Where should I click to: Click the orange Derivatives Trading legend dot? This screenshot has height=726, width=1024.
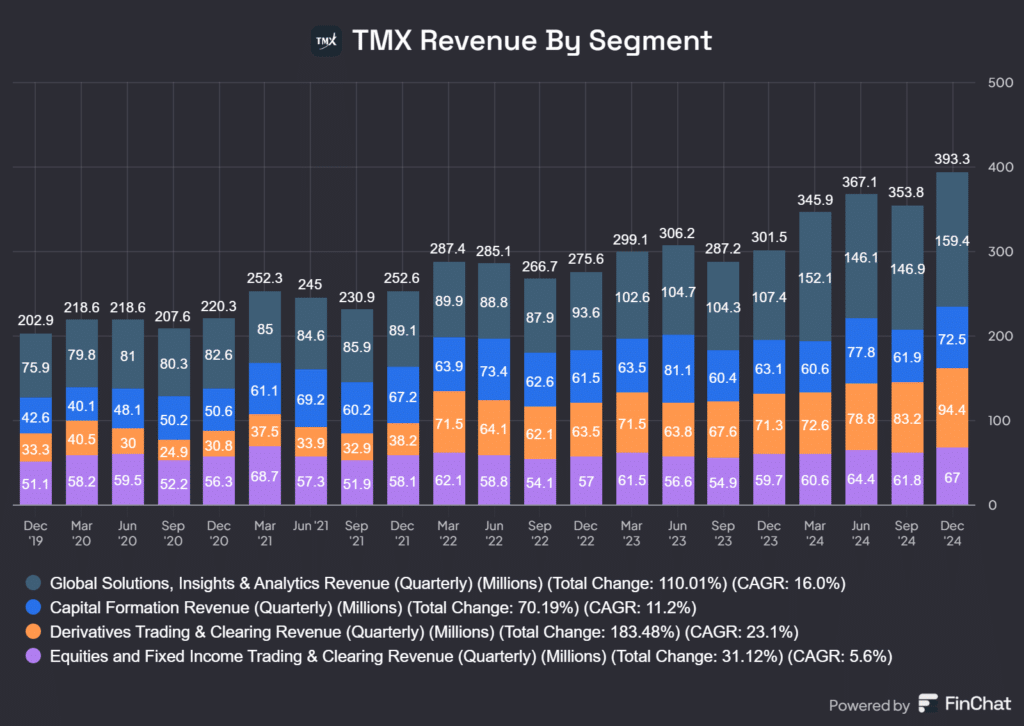[35, 631]
